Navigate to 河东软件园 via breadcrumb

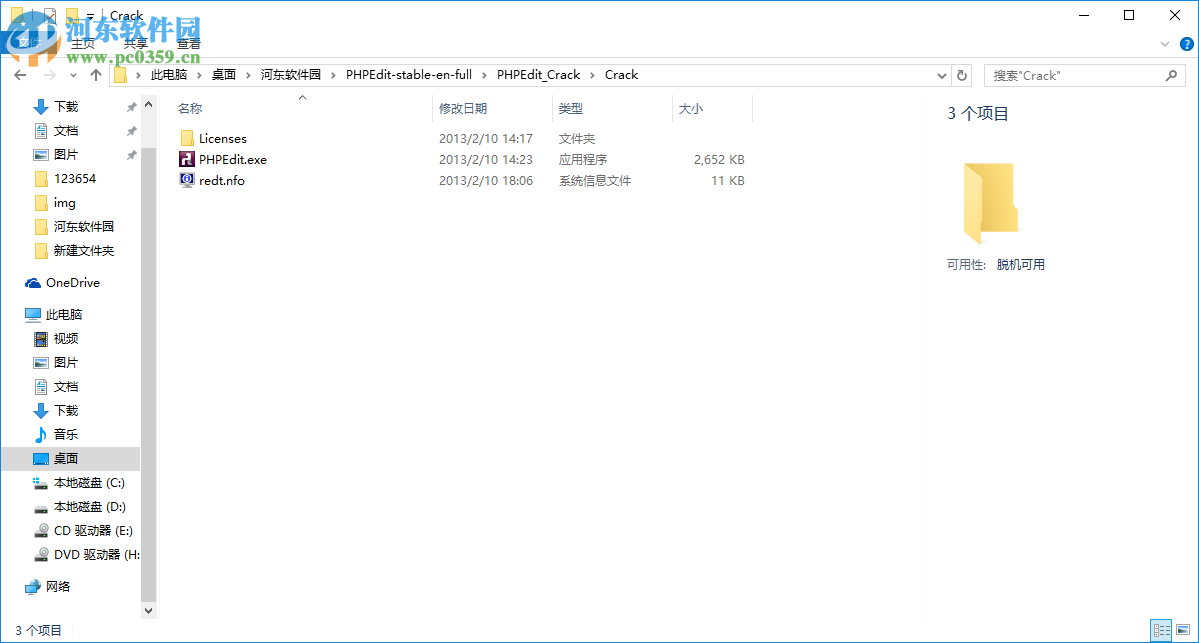(291, 74)
